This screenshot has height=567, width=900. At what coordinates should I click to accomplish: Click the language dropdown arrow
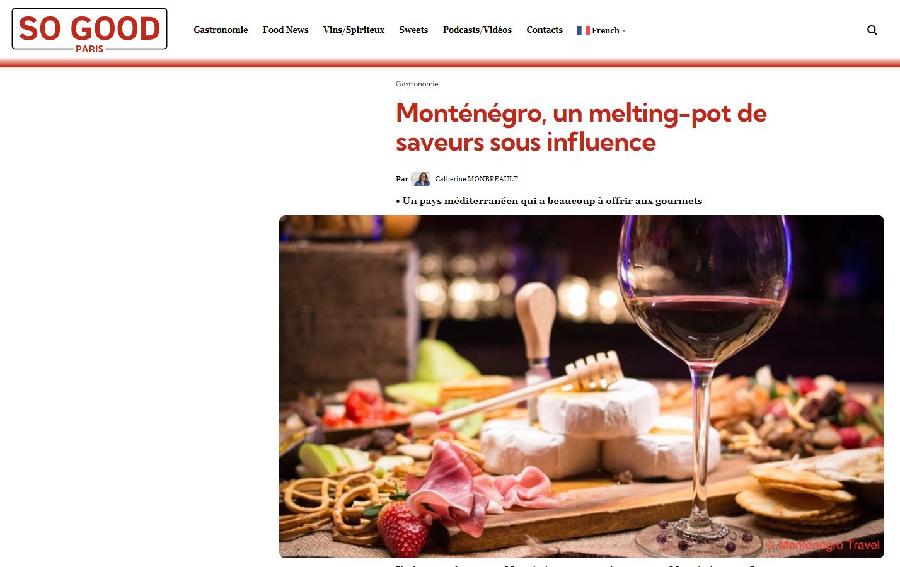point(624,30)
